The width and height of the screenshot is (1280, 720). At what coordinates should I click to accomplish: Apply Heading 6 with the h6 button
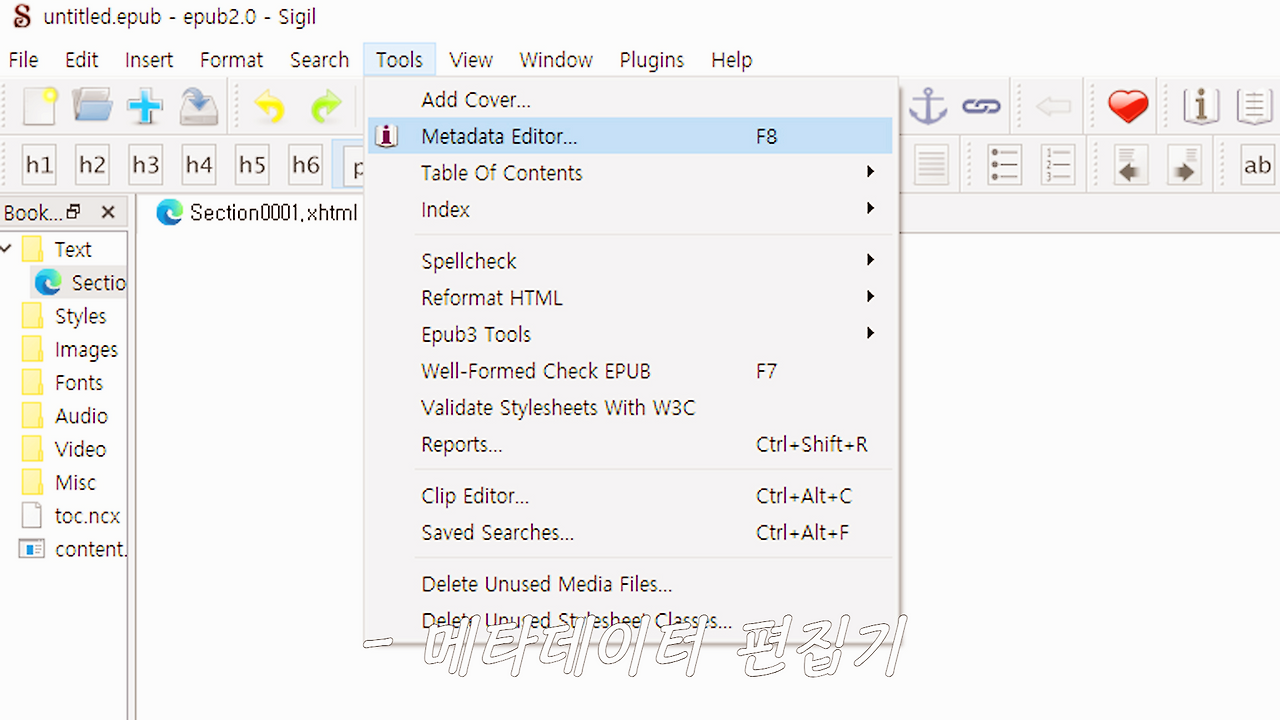tap(305, 165)
